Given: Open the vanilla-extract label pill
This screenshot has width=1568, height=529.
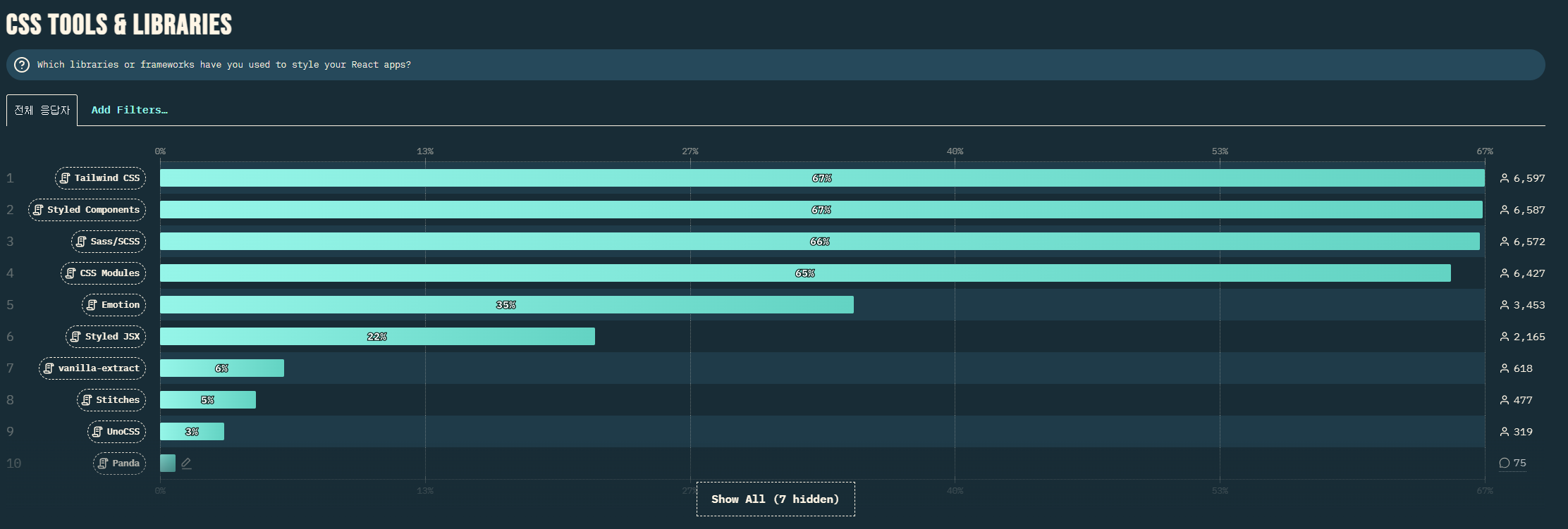Looking at the screenshot, I should 92,368.
